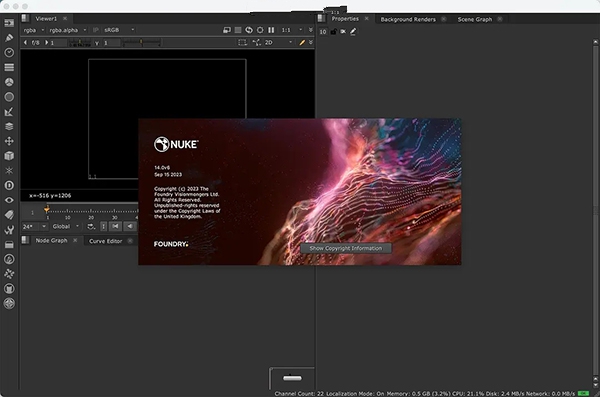The image size is (600, 397).
Task: Open the Cara VR nodes icon
Action: (9, 289)
